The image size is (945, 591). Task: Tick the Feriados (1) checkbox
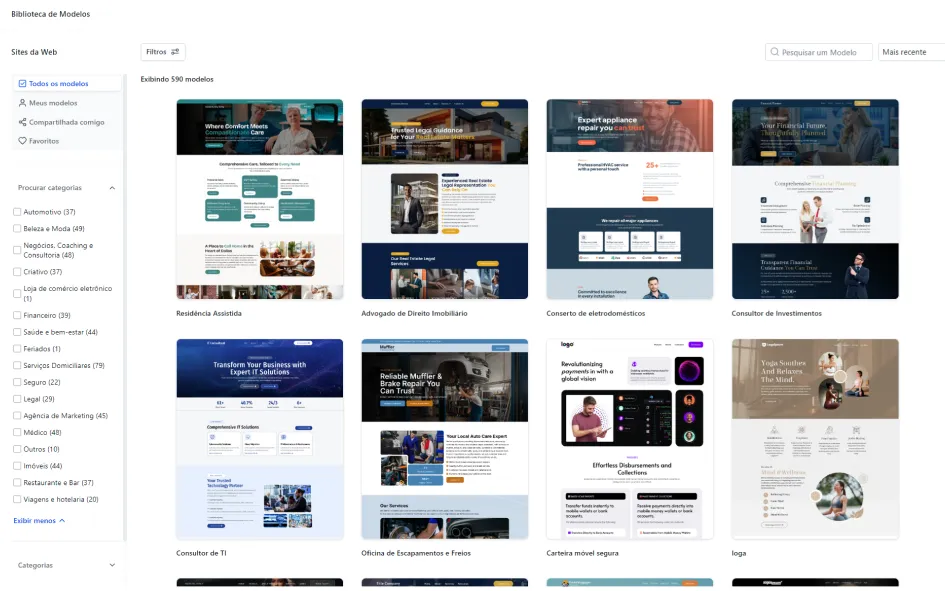pyautogui.click(x=17, y=348)
